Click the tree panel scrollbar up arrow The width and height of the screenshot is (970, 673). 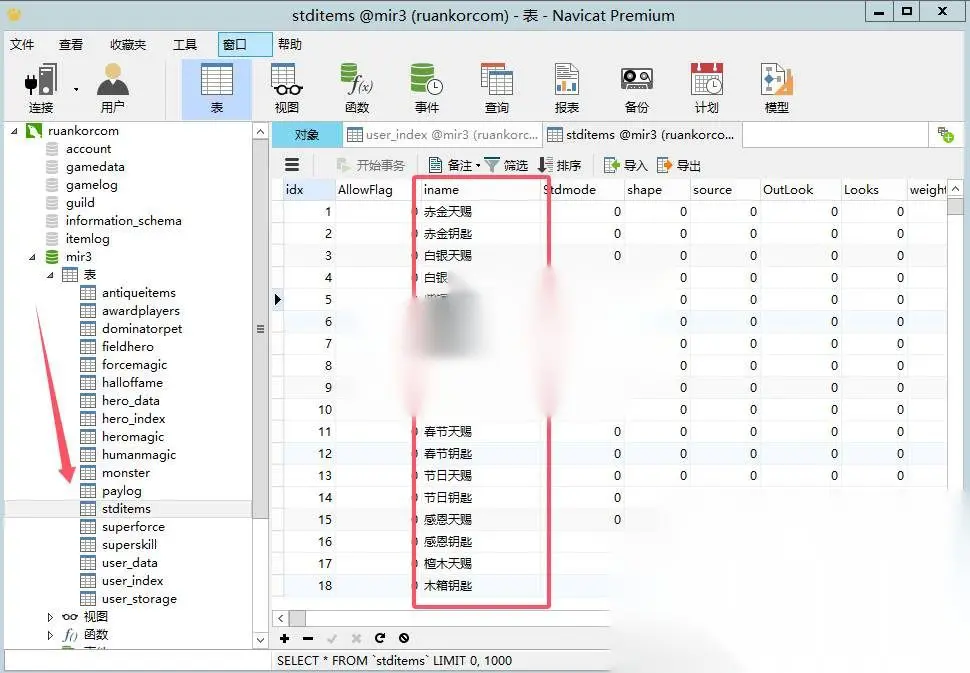tap(260, 132)
